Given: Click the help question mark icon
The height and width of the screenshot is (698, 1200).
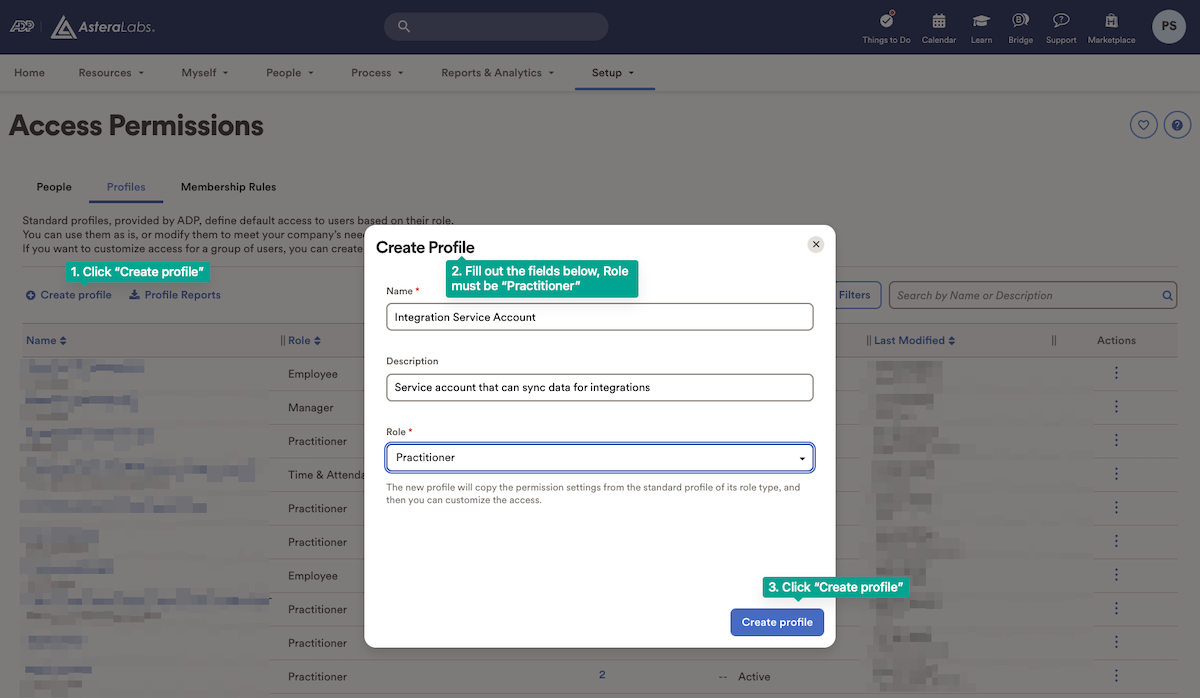Looking at the screenshot, I should [1177, 125].
